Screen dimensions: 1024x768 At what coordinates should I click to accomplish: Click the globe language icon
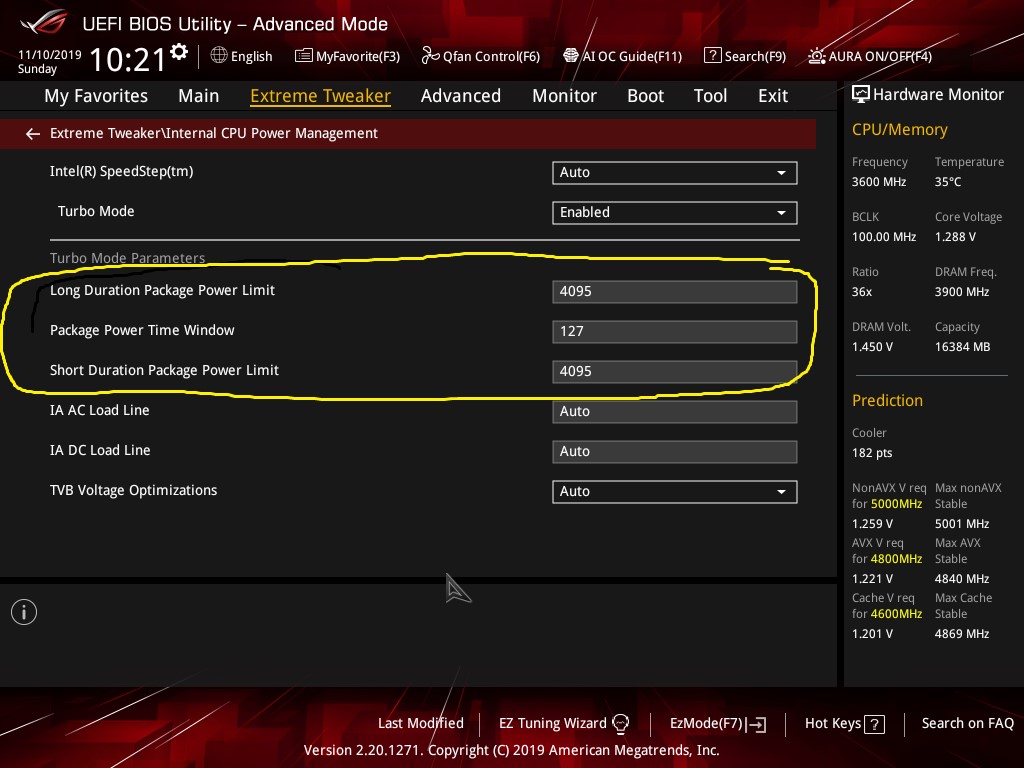coord(219,56)
